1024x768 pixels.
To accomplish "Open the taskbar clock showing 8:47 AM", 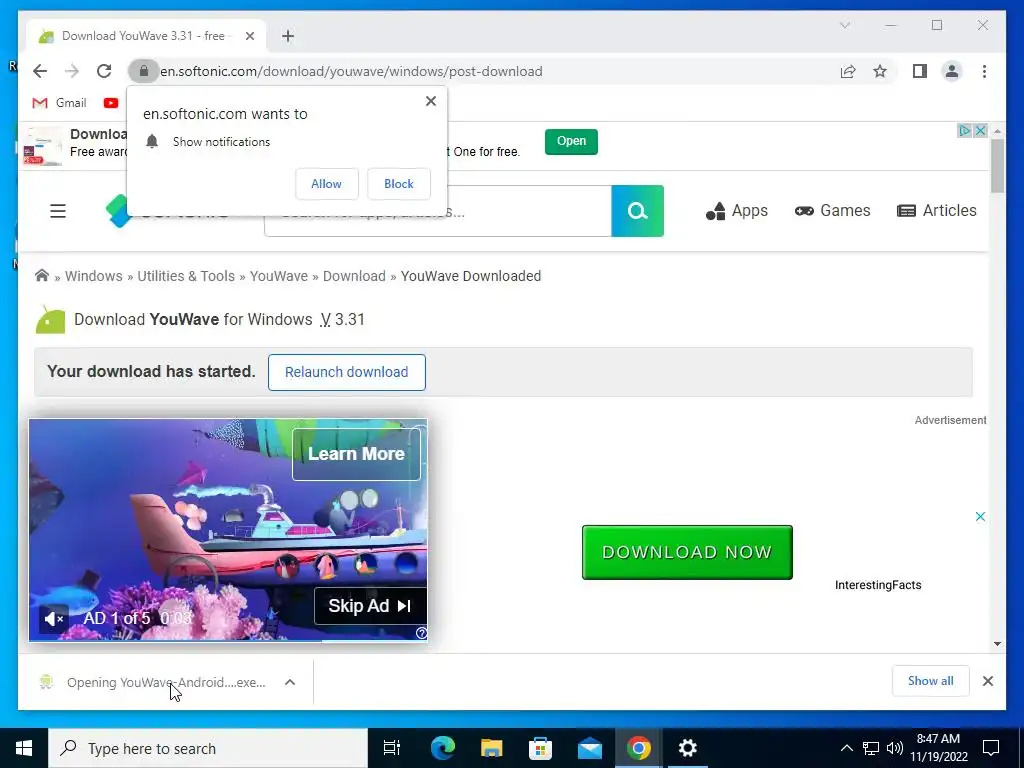I will (x=938, y=748).
